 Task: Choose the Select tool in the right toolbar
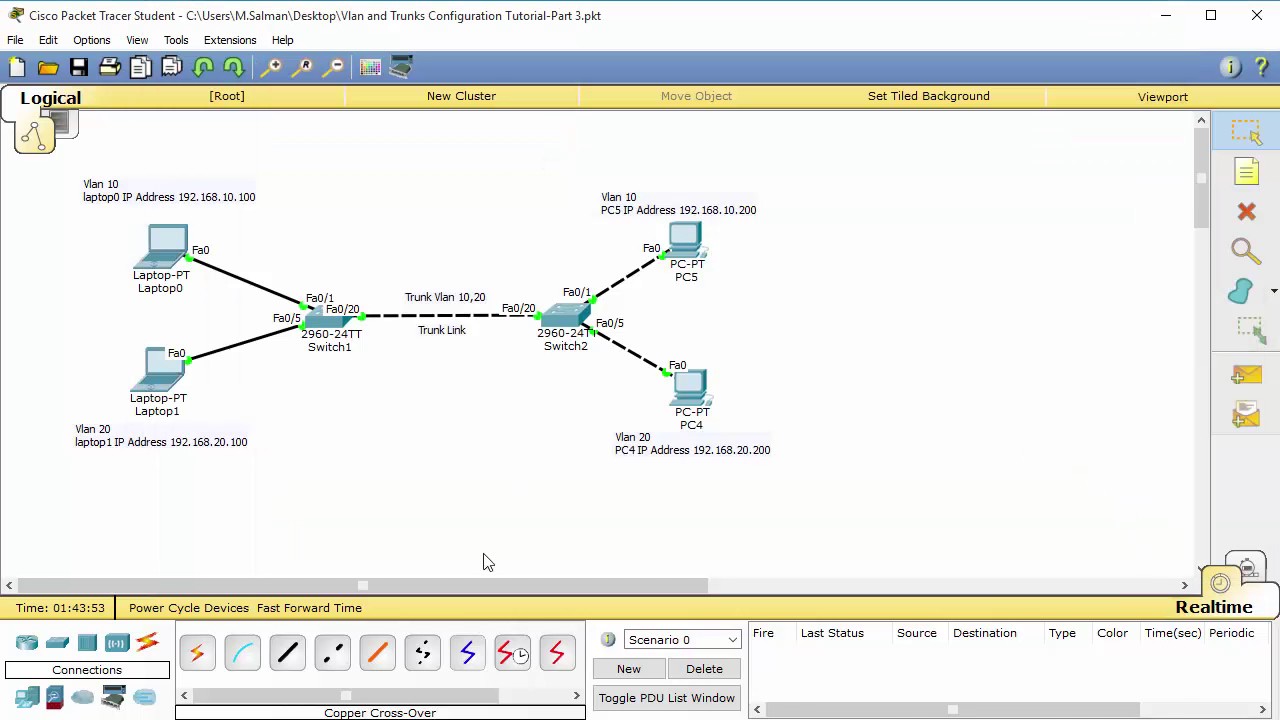(x=1246, y=132)
